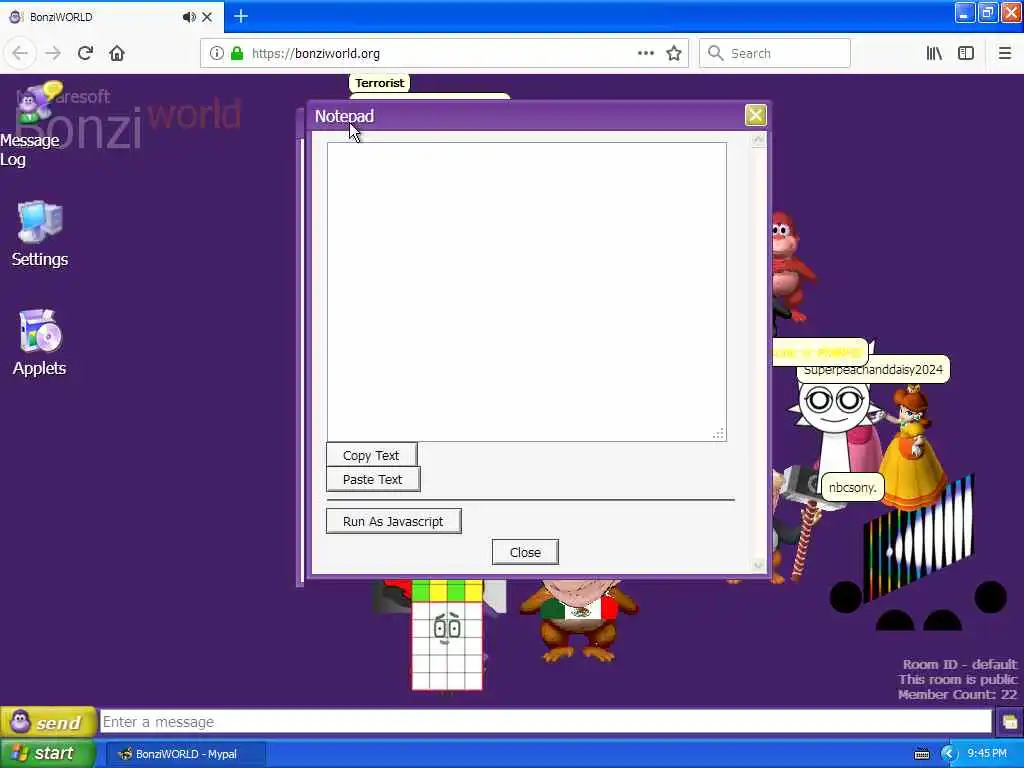Click the Terrorist name tag
This screenshot has height=768, width=1024.
(379, 83)
